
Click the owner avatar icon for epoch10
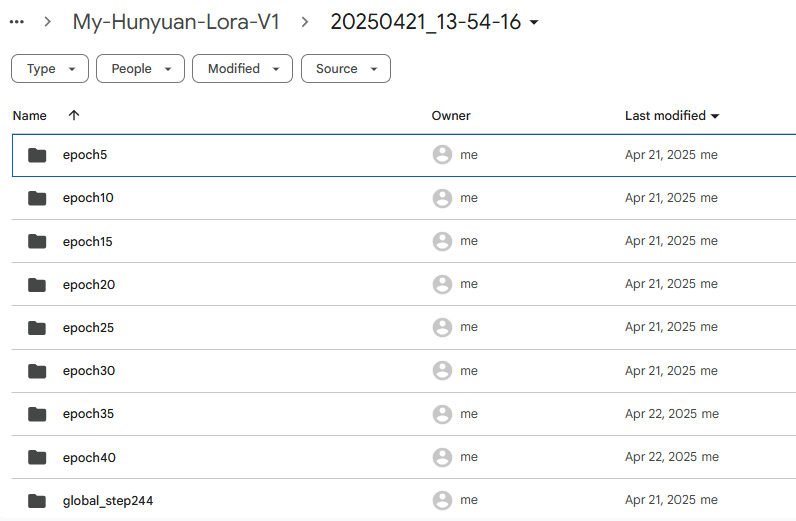click(x=442, y=198)
